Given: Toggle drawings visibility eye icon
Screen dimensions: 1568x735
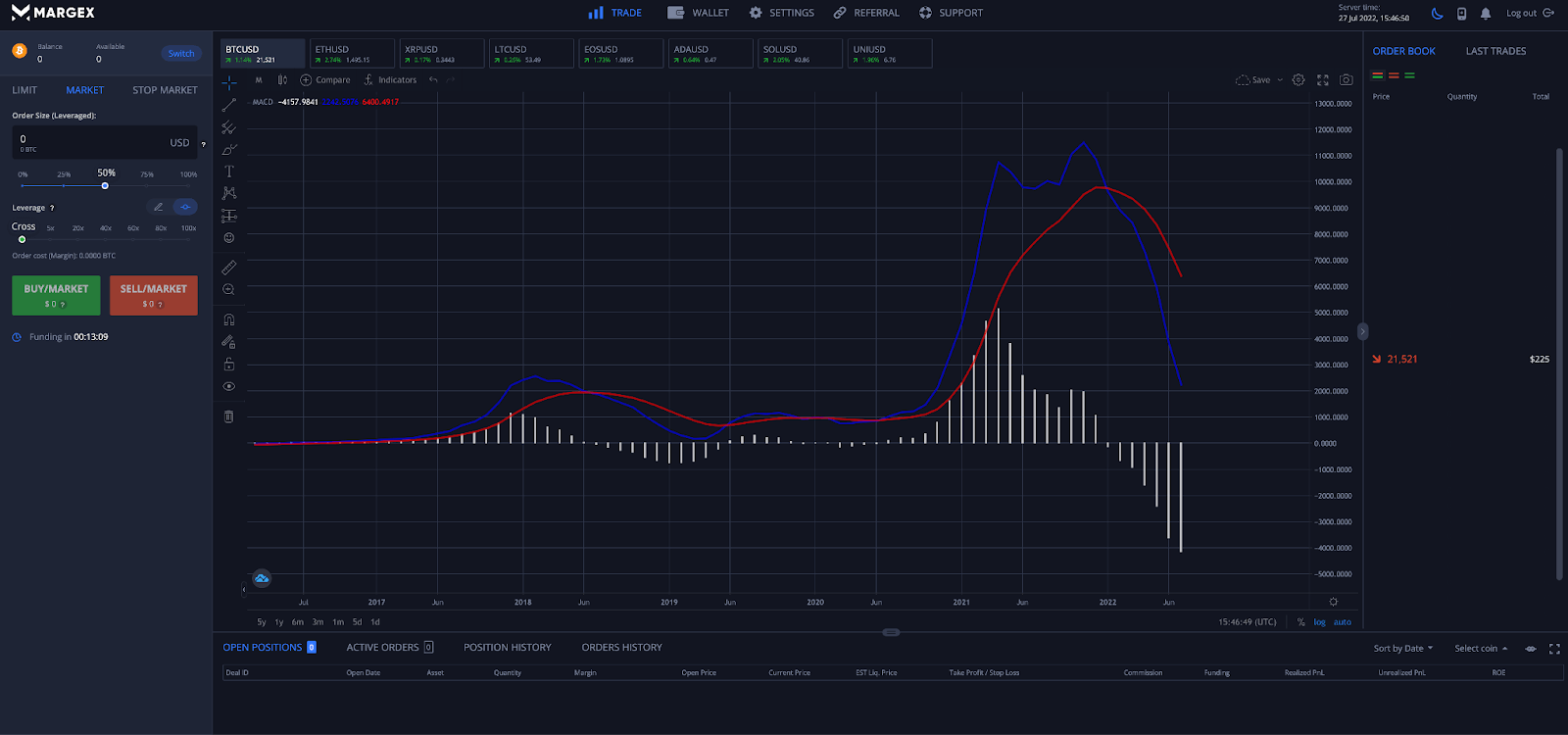Looking at the screenshot, I should 229,386.
